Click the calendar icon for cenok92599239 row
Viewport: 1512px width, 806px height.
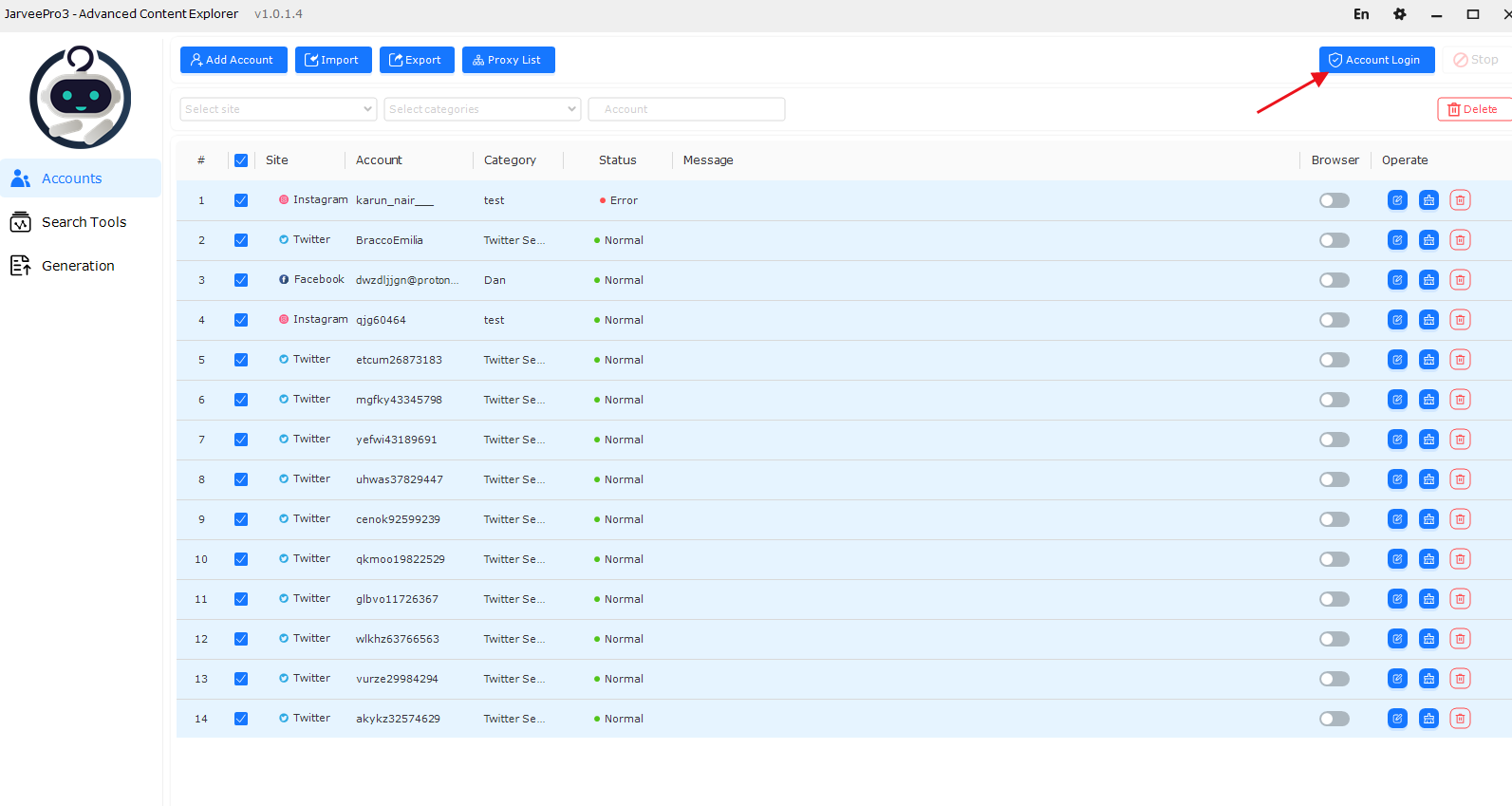pyautogui.click(x=1428, y=519)
